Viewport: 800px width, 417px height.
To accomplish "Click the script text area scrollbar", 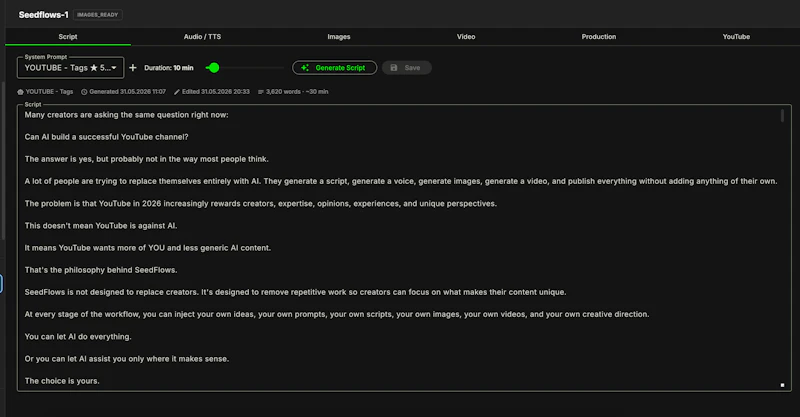I will [782, 116].
